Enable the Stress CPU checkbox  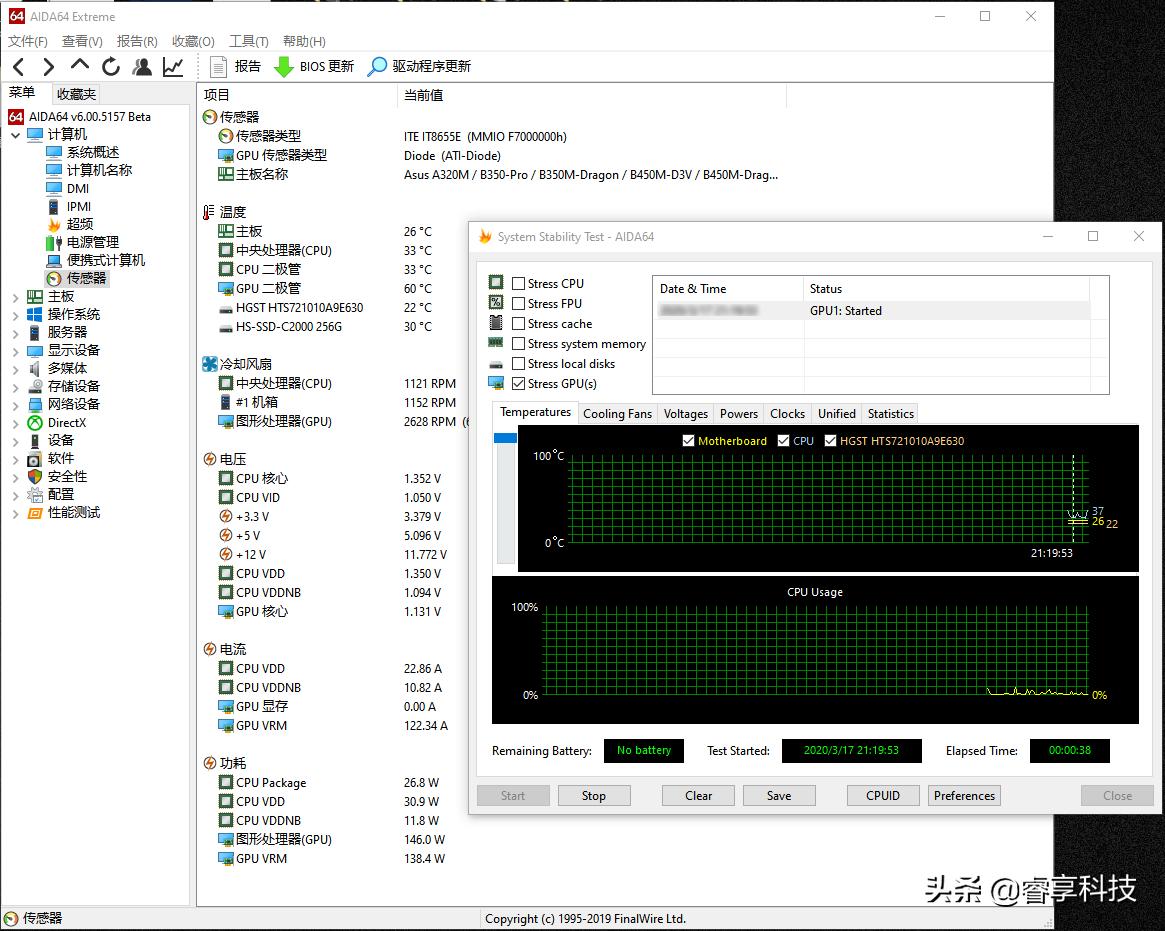pos(517,283)
